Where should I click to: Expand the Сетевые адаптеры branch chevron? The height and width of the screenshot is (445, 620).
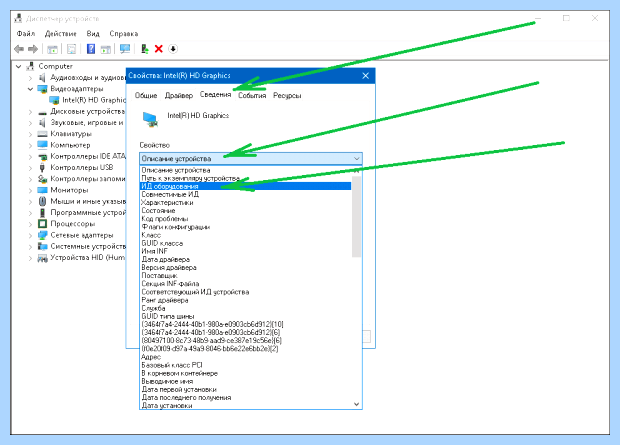(30, 235)
